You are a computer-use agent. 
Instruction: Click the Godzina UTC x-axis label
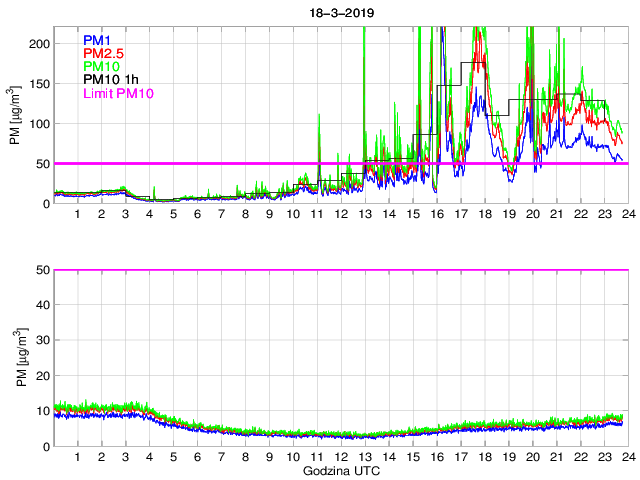341,470
